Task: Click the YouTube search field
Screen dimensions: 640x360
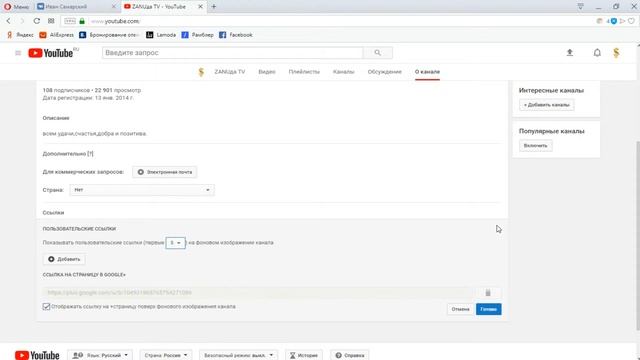Action: (x=232, y=53)
